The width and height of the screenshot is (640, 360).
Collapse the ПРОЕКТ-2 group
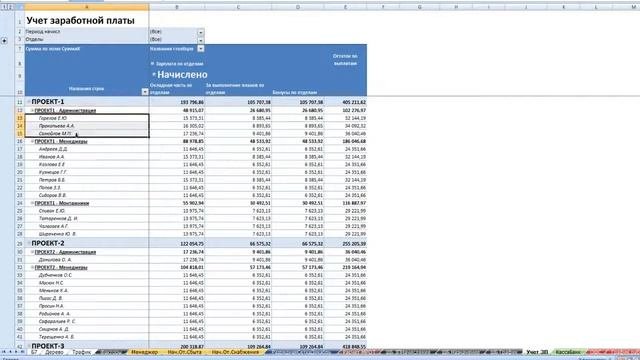[29, 243]
